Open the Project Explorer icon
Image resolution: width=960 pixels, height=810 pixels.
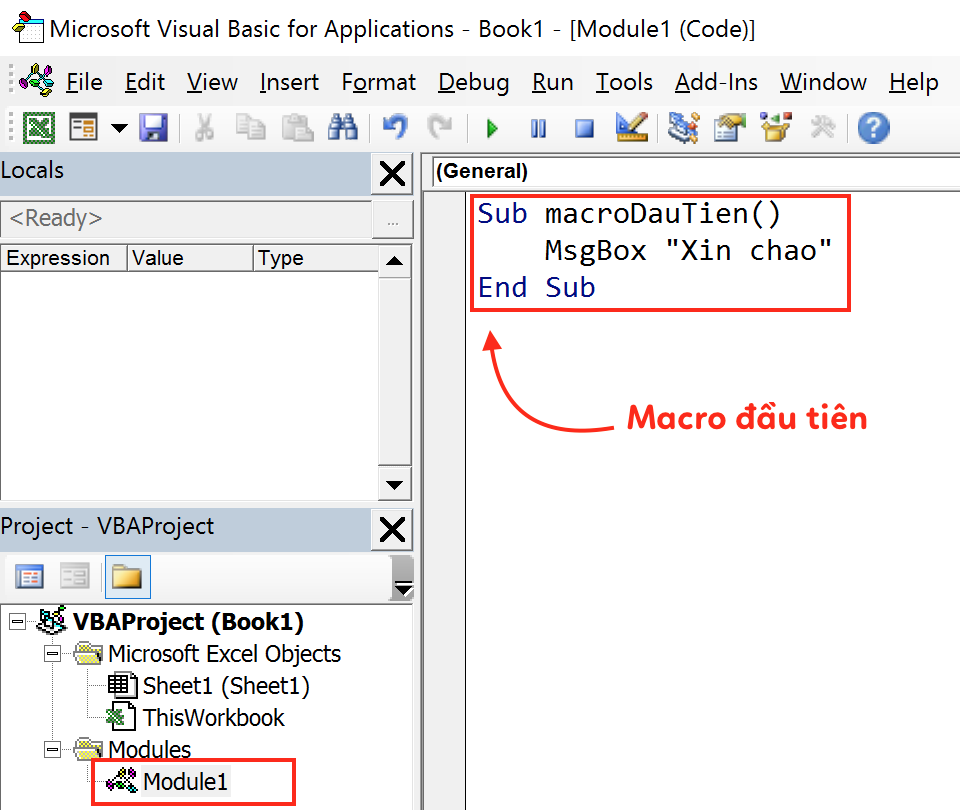tap(683, 128)
